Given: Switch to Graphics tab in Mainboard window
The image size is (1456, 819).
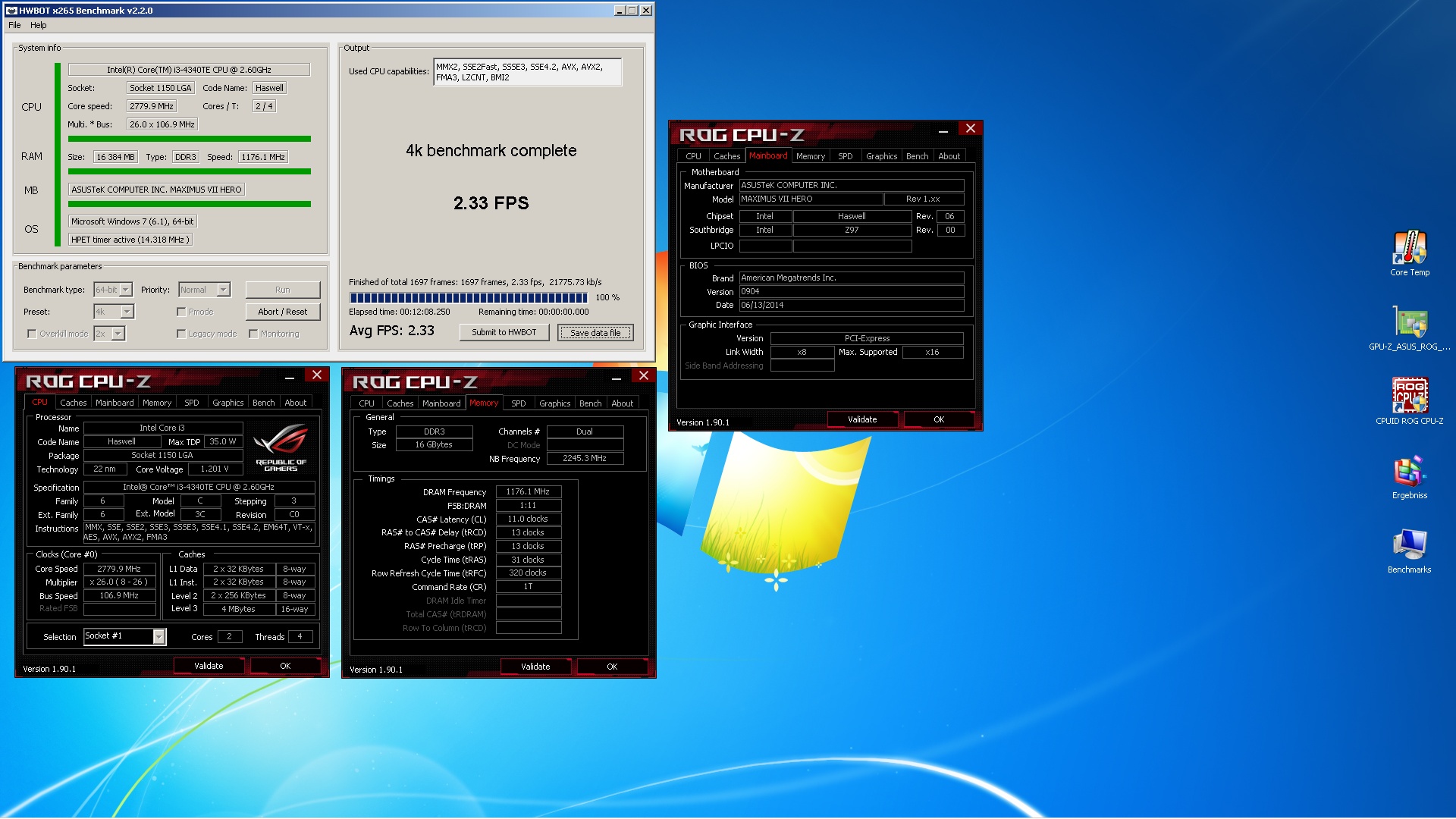Looking at the screenshot, I should [882, 156].
